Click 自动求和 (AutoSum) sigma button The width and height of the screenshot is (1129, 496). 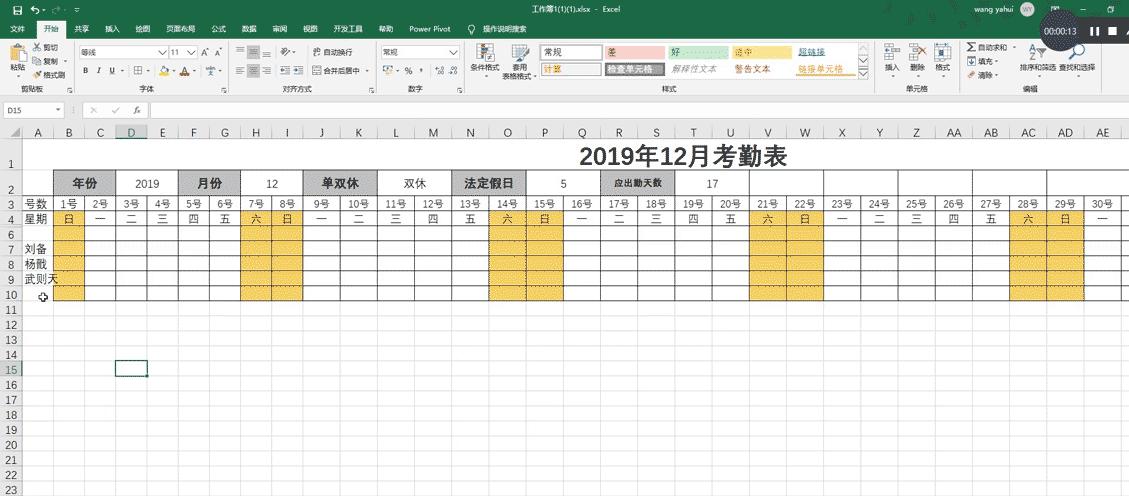tap(988, 48)
